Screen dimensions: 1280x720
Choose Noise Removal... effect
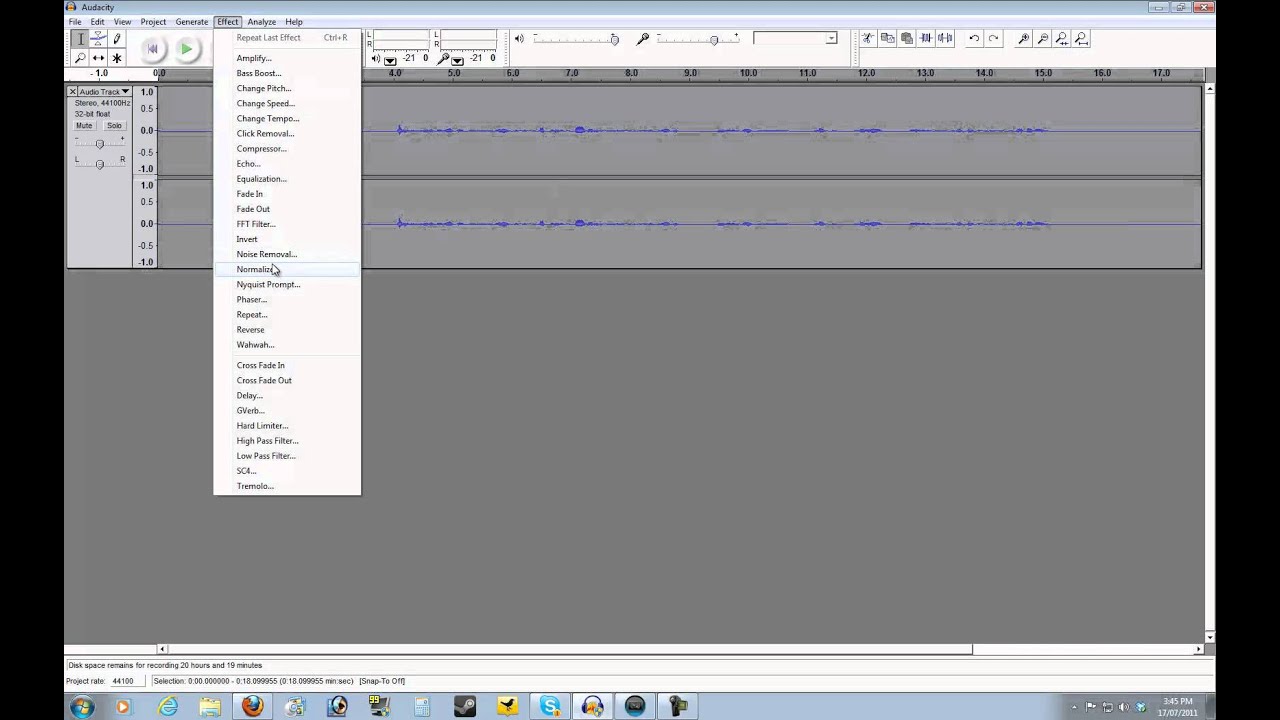point(287,254)
